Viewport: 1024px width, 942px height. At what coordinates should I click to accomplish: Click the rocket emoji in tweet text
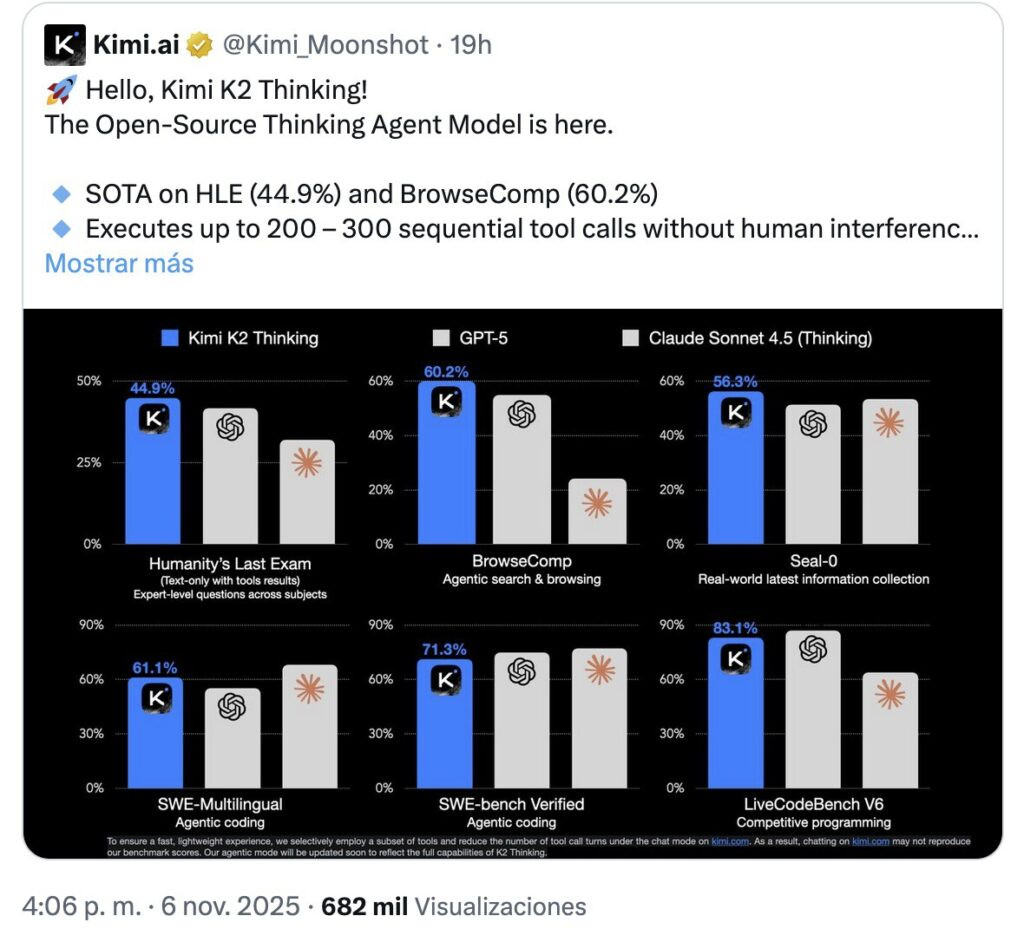(x=61, y=91)
